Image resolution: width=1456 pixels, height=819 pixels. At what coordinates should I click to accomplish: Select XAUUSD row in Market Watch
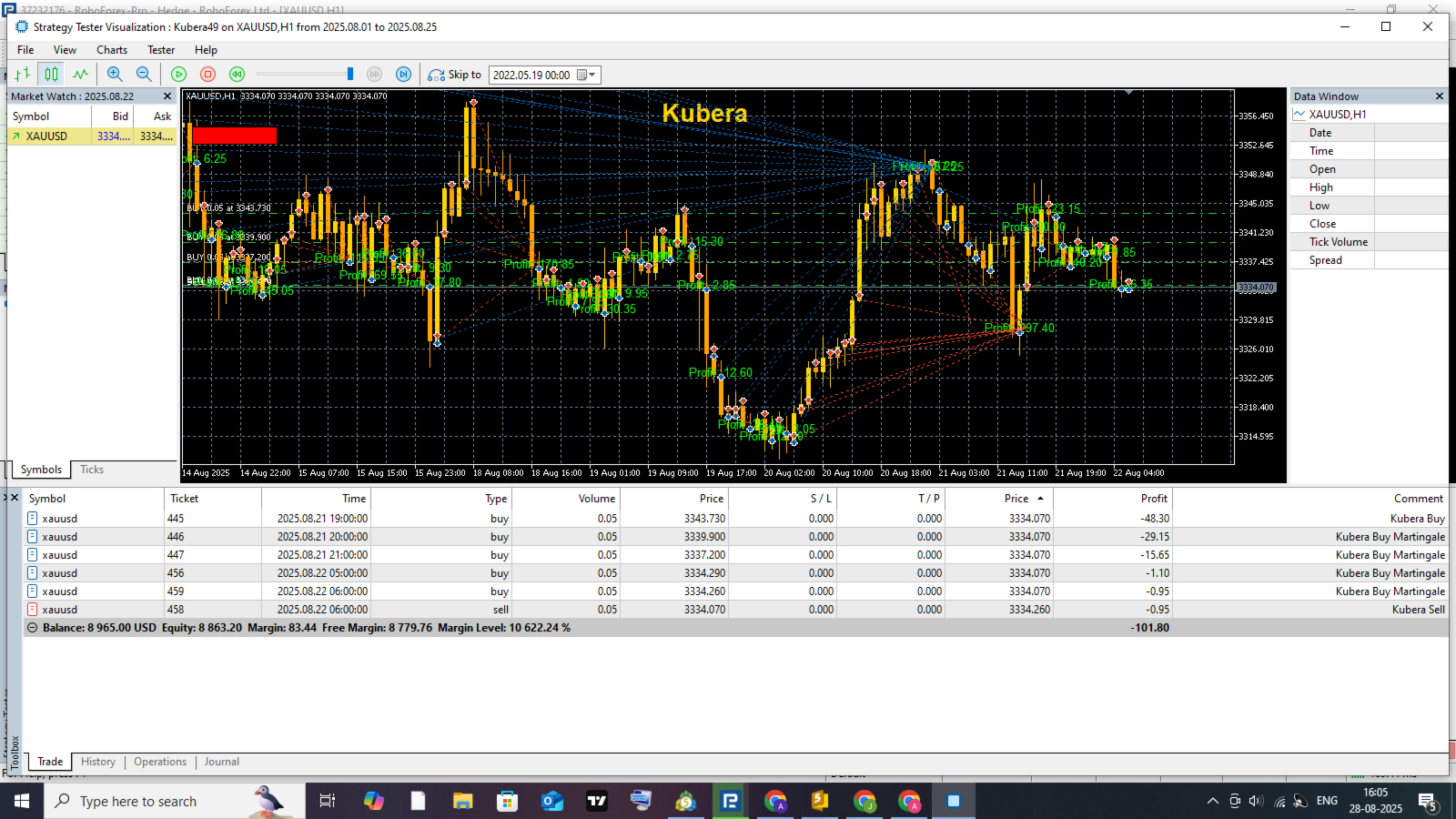click(92, 136)
